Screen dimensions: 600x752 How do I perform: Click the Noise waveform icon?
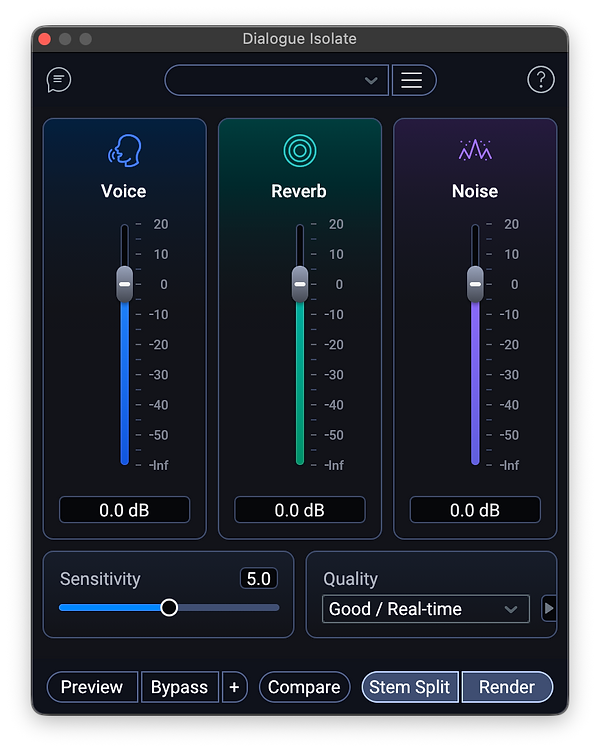(x=475, y=150)
